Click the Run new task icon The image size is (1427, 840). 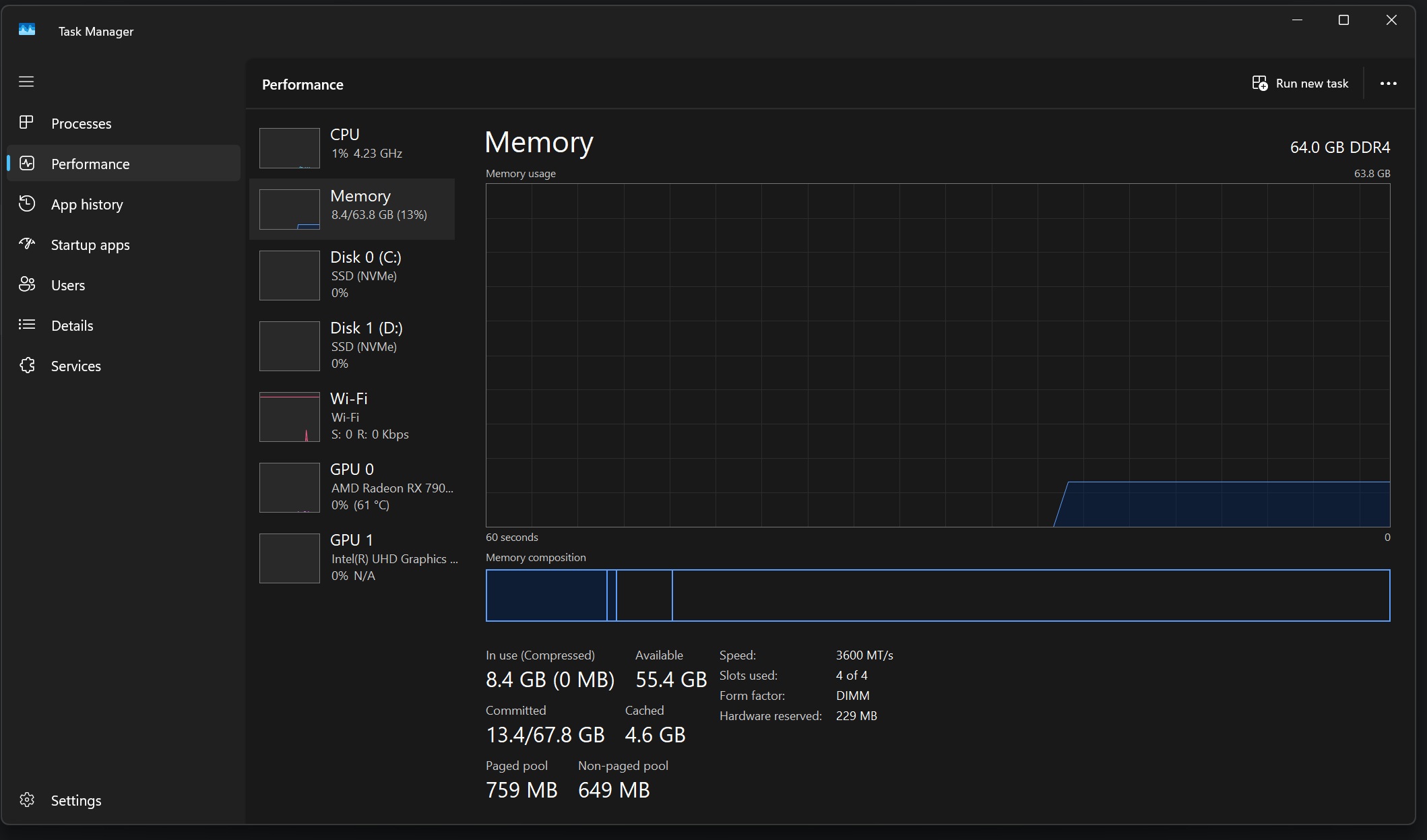click(x=1259, y=83)
